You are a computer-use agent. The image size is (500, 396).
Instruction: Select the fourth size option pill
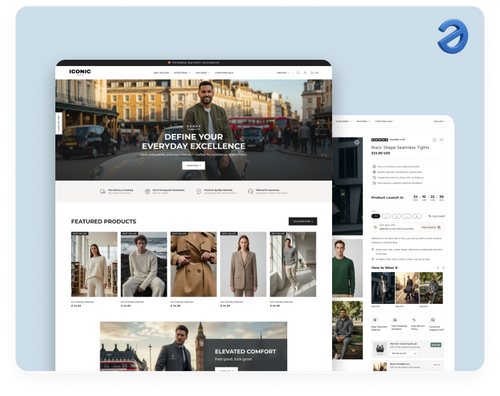407,216
